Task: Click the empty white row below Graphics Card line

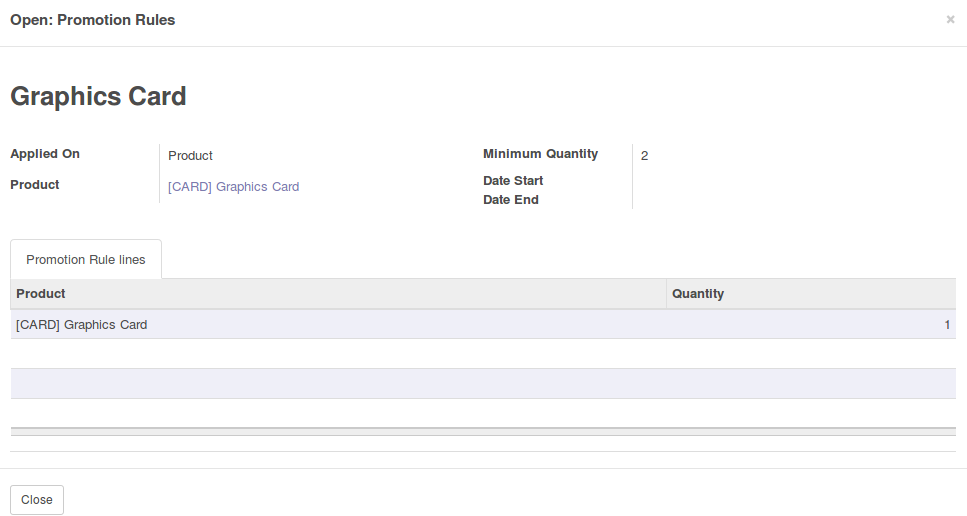Action: click(483, 354)
